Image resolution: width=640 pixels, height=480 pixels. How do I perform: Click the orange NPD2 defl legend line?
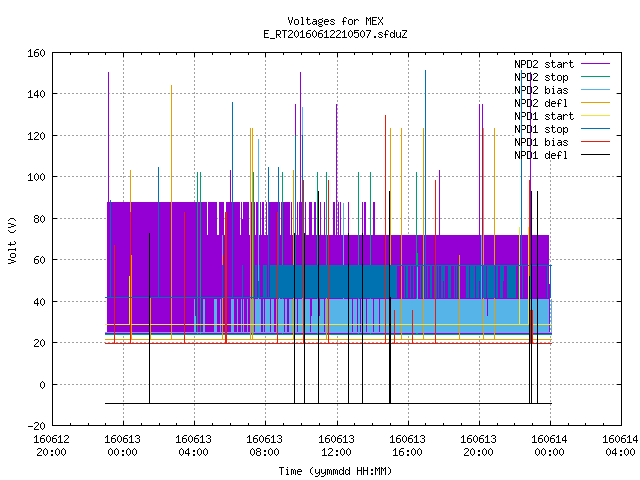(595, 103)
